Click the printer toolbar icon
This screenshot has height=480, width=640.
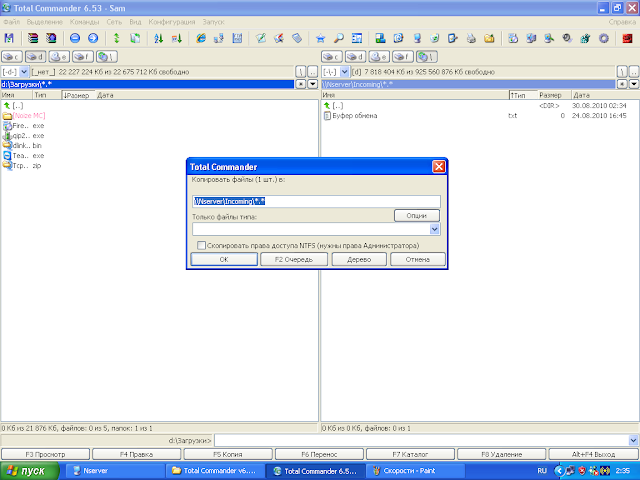pos(471,38)
